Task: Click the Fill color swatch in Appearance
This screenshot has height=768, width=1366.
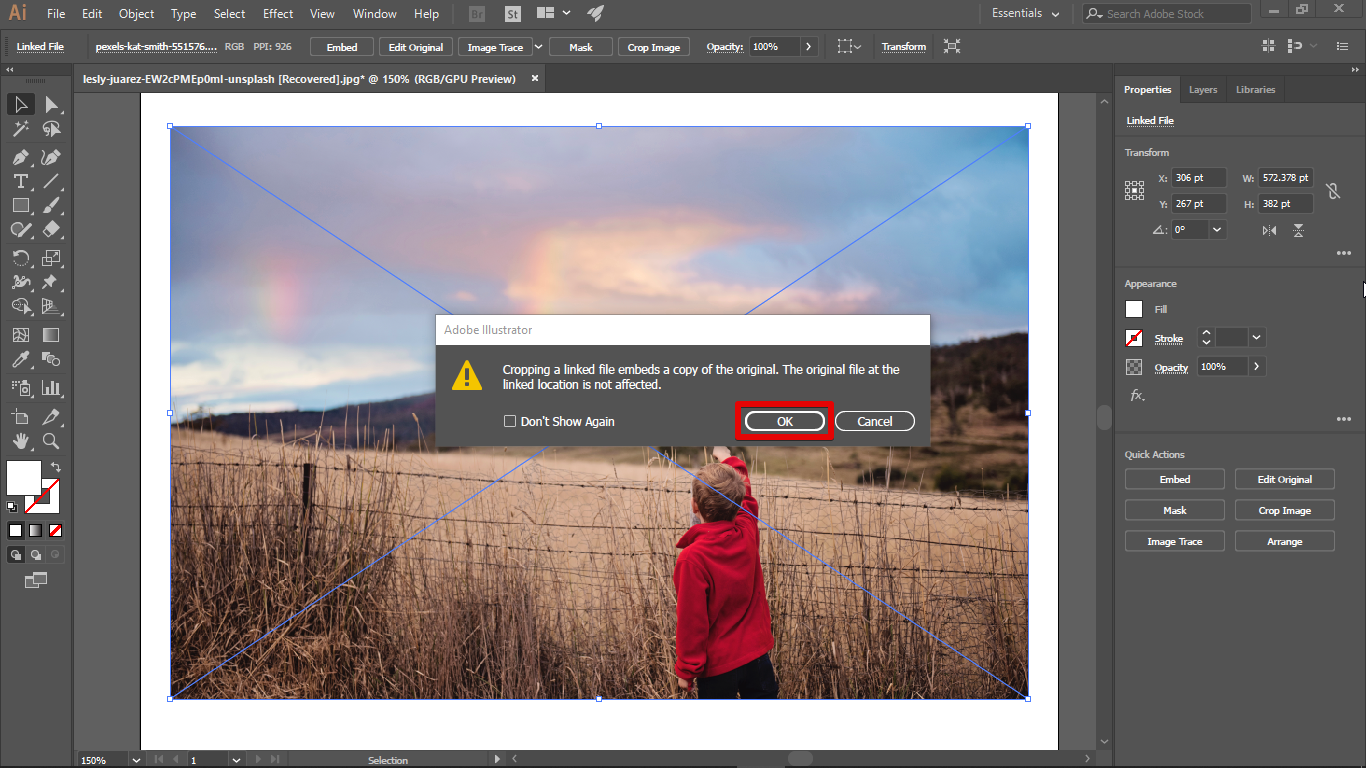Action: click(1134, 310)
